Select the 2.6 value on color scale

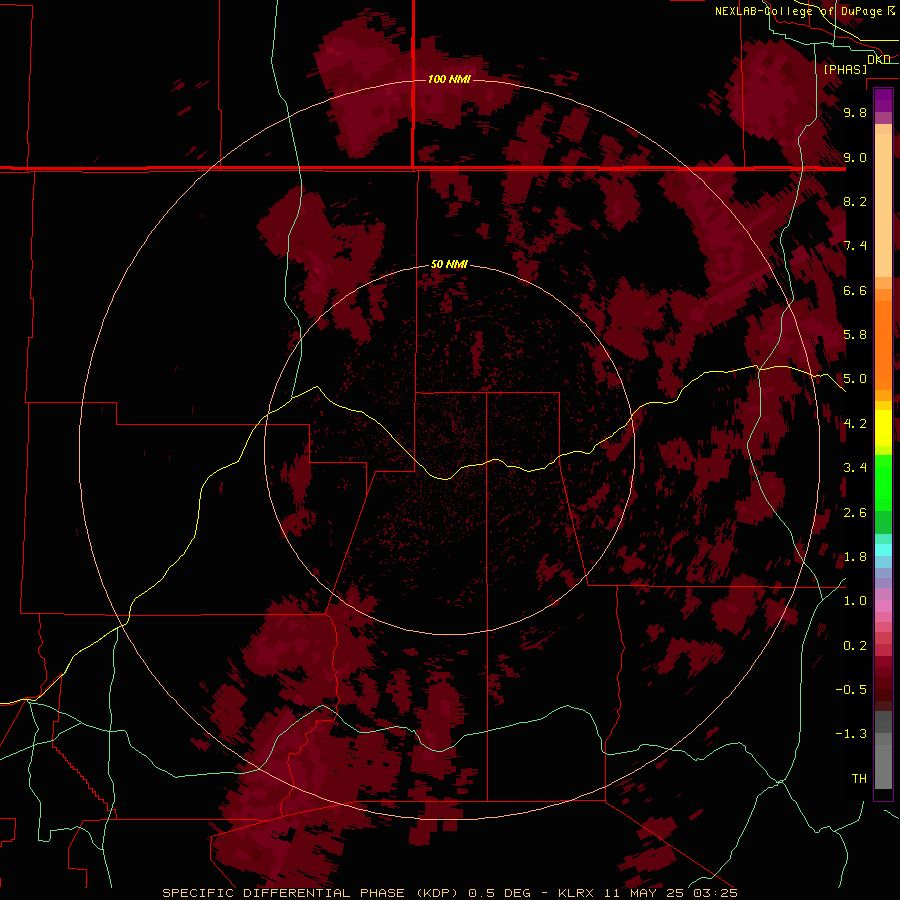tap(855, 513)
